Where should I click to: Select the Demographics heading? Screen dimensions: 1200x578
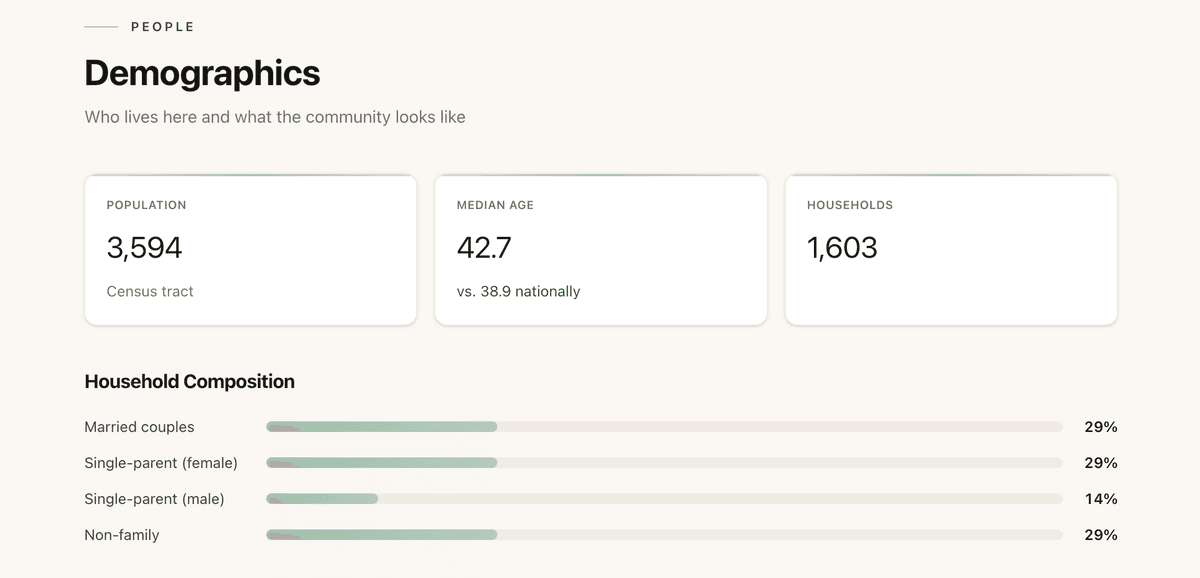click(x=202, y=73)
